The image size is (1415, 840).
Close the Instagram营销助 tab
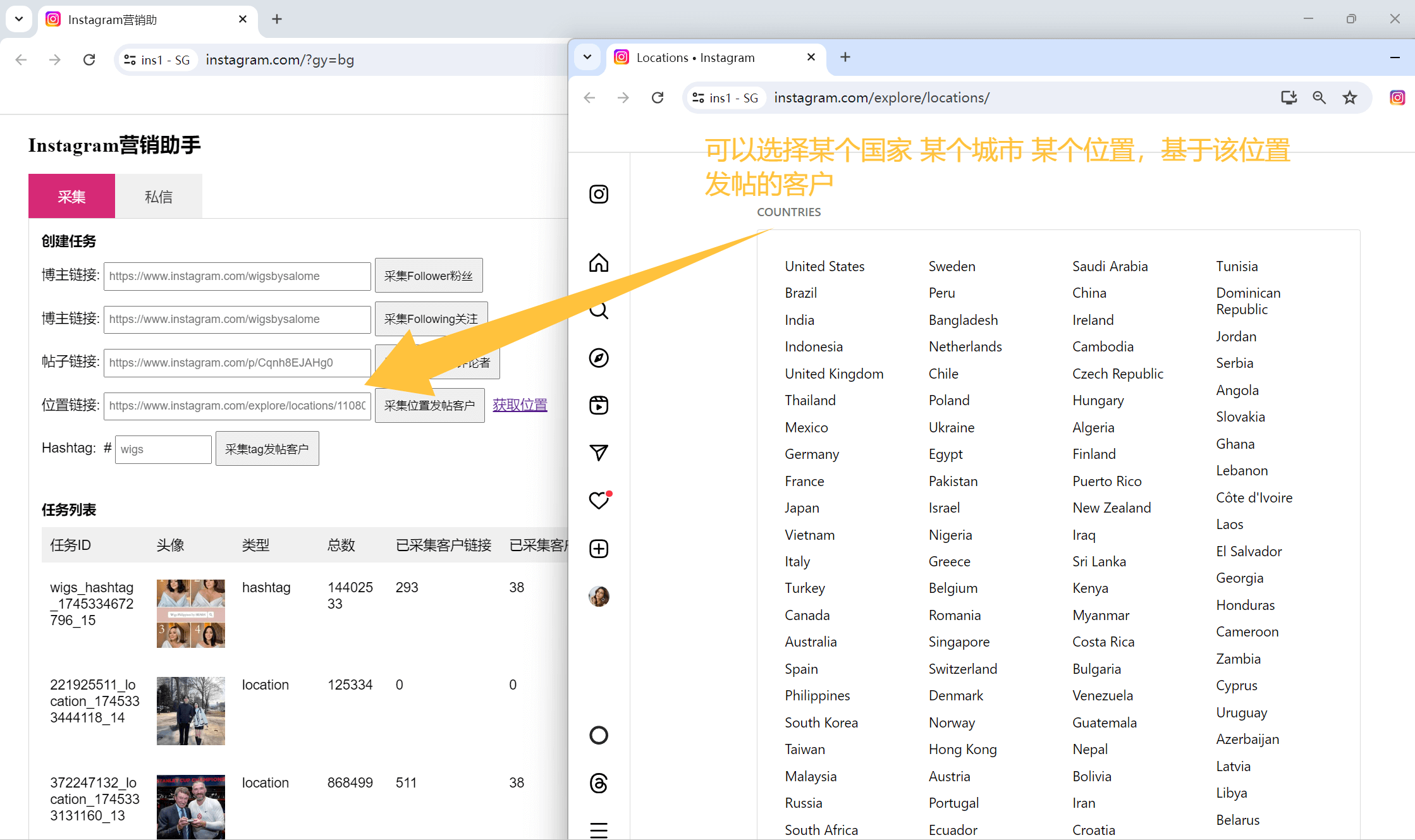click(243, 20)
